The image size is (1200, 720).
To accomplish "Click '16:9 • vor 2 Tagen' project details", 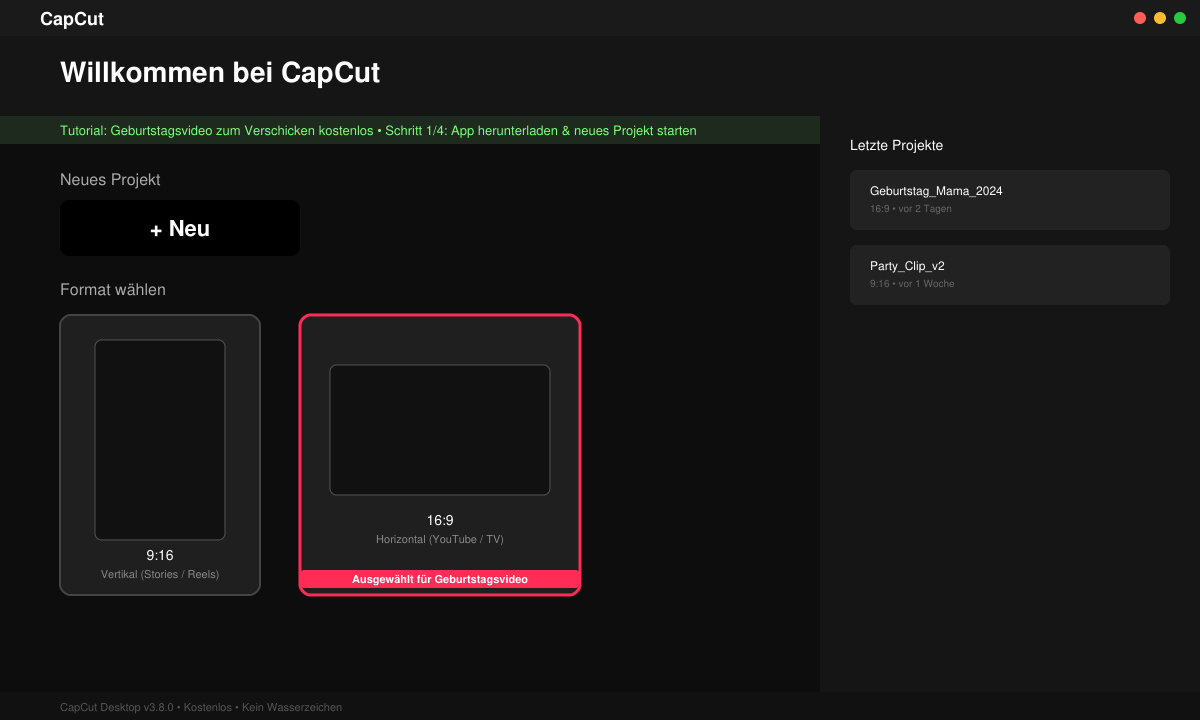I will pyautogui.click(x=911, y=209).
